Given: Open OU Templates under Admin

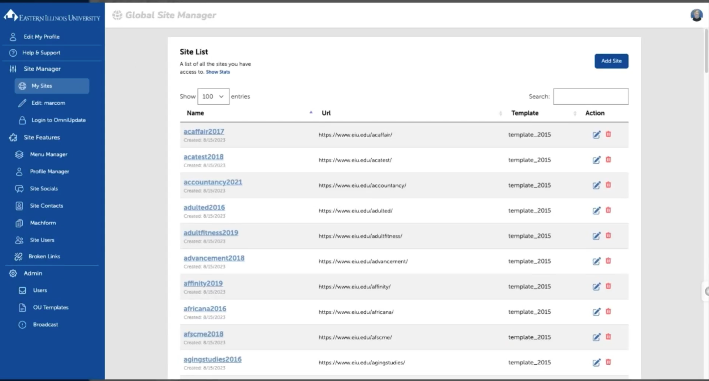Looking at the screenshot, I should pyautogui.click(x=51, y=308).
